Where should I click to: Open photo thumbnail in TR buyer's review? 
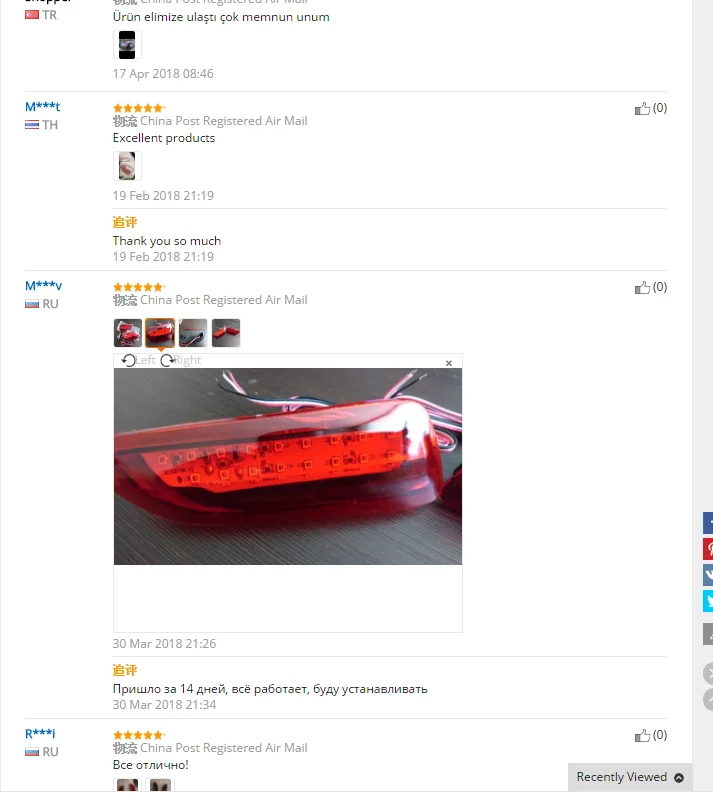coord(127,45)
